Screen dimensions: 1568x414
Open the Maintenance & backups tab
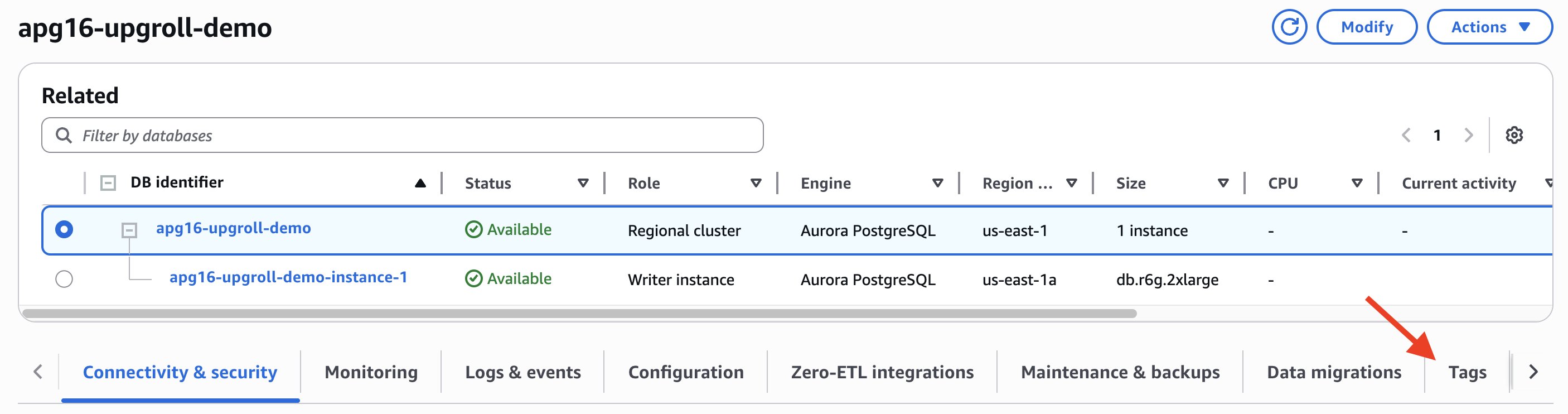pos(1119,372)
